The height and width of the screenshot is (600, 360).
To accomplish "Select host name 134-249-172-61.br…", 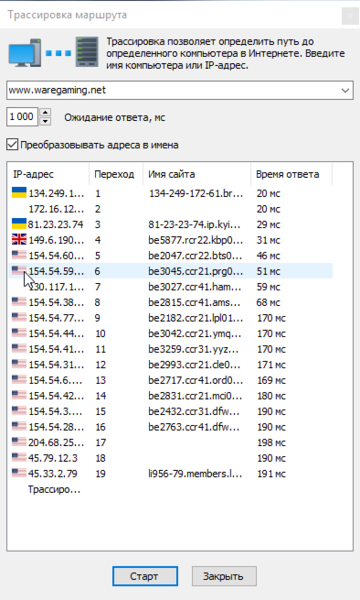I will pos(195,193).
